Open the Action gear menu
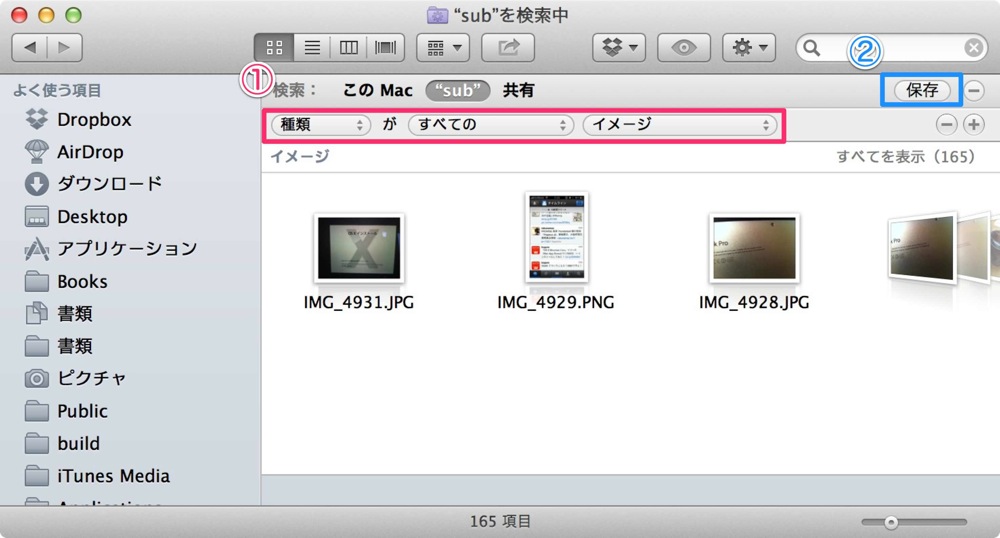Viewport: 1000px width, 538px height. tap(749, 47)
